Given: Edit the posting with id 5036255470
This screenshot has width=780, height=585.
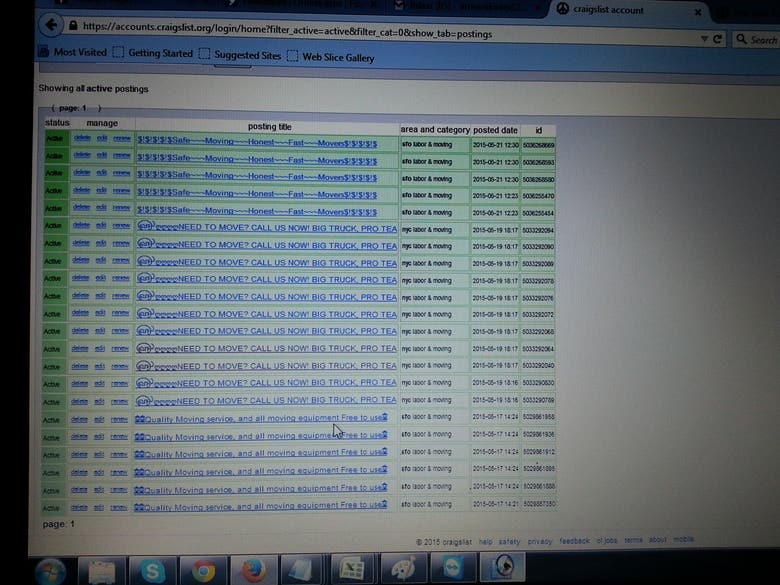Looking at the screenshot, I should coord(101,190).
